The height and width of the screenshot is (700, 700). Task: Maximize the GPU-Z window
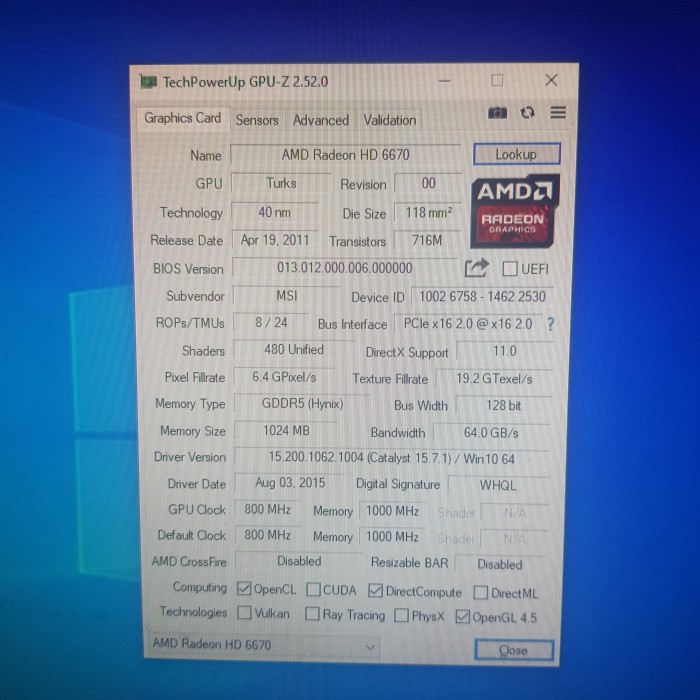(x=497, y=80)
